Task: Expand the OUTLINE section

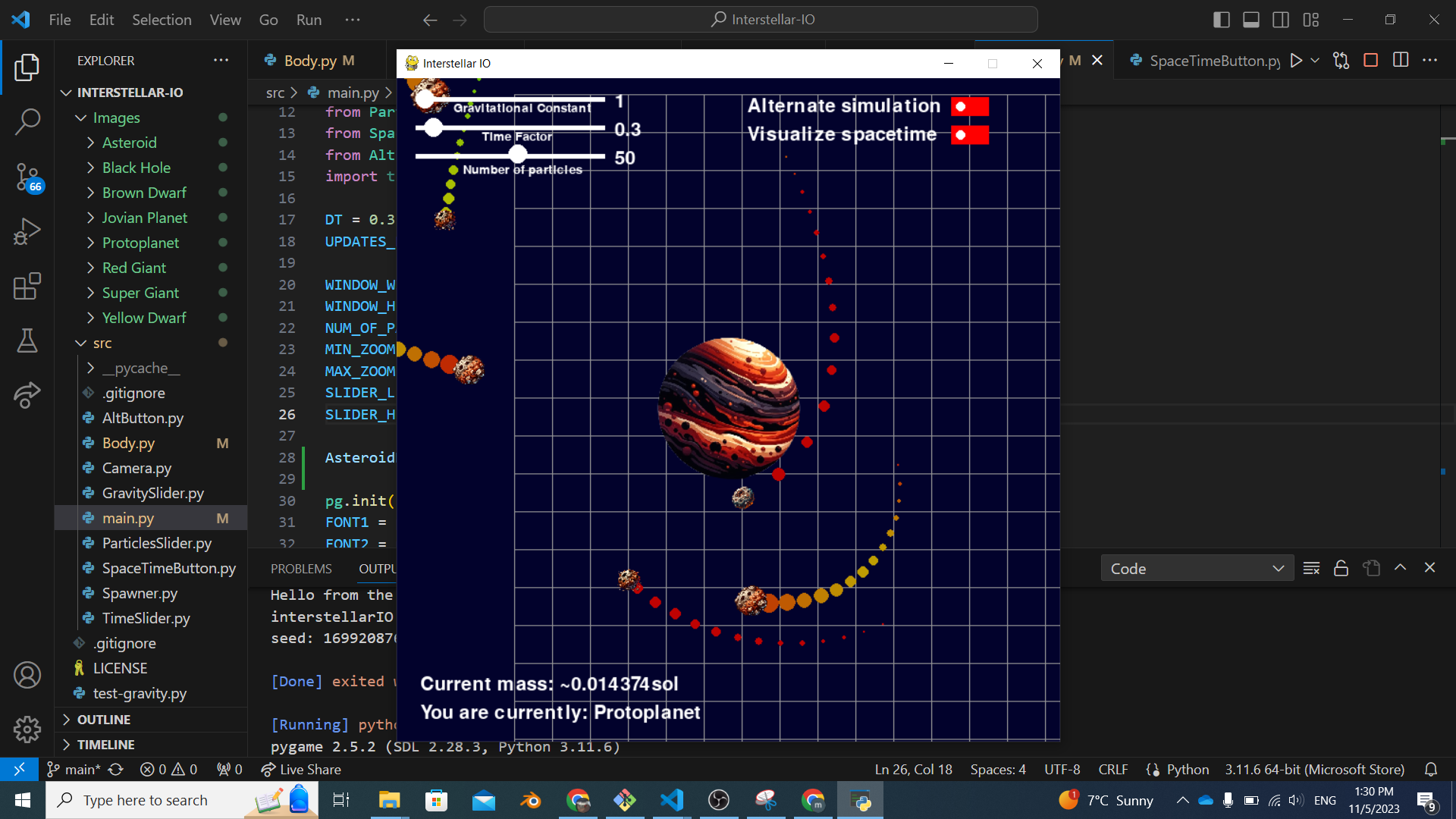Action: [x=104, y=720]
